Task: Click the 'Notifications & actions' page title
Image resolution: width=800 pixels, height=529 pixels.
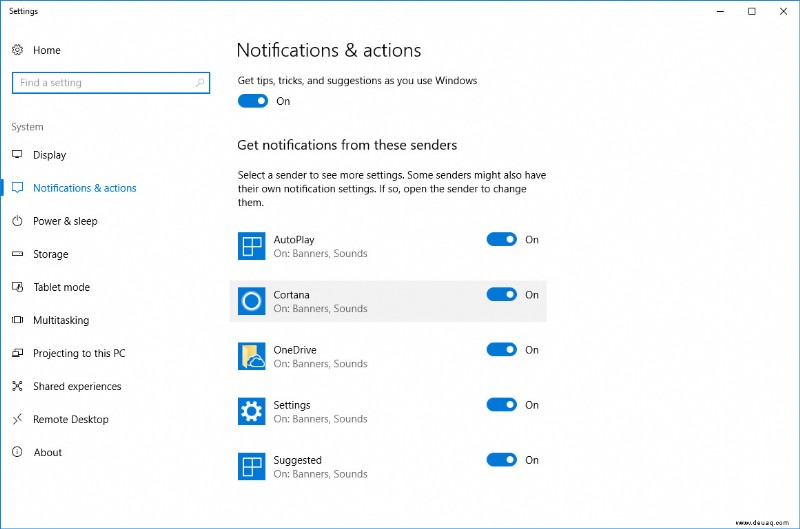Action: (x=329, y=50)
